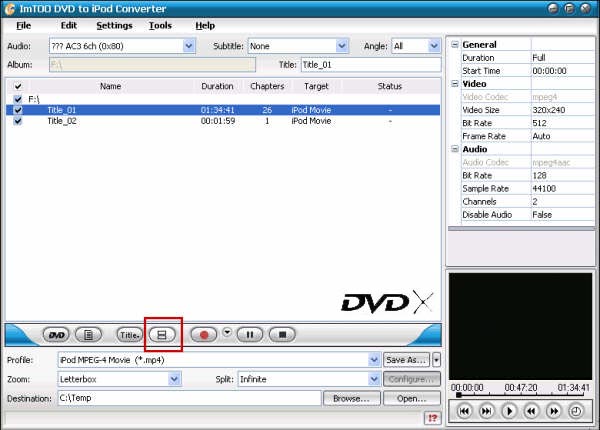Collapse the Audio properties group

455,149
